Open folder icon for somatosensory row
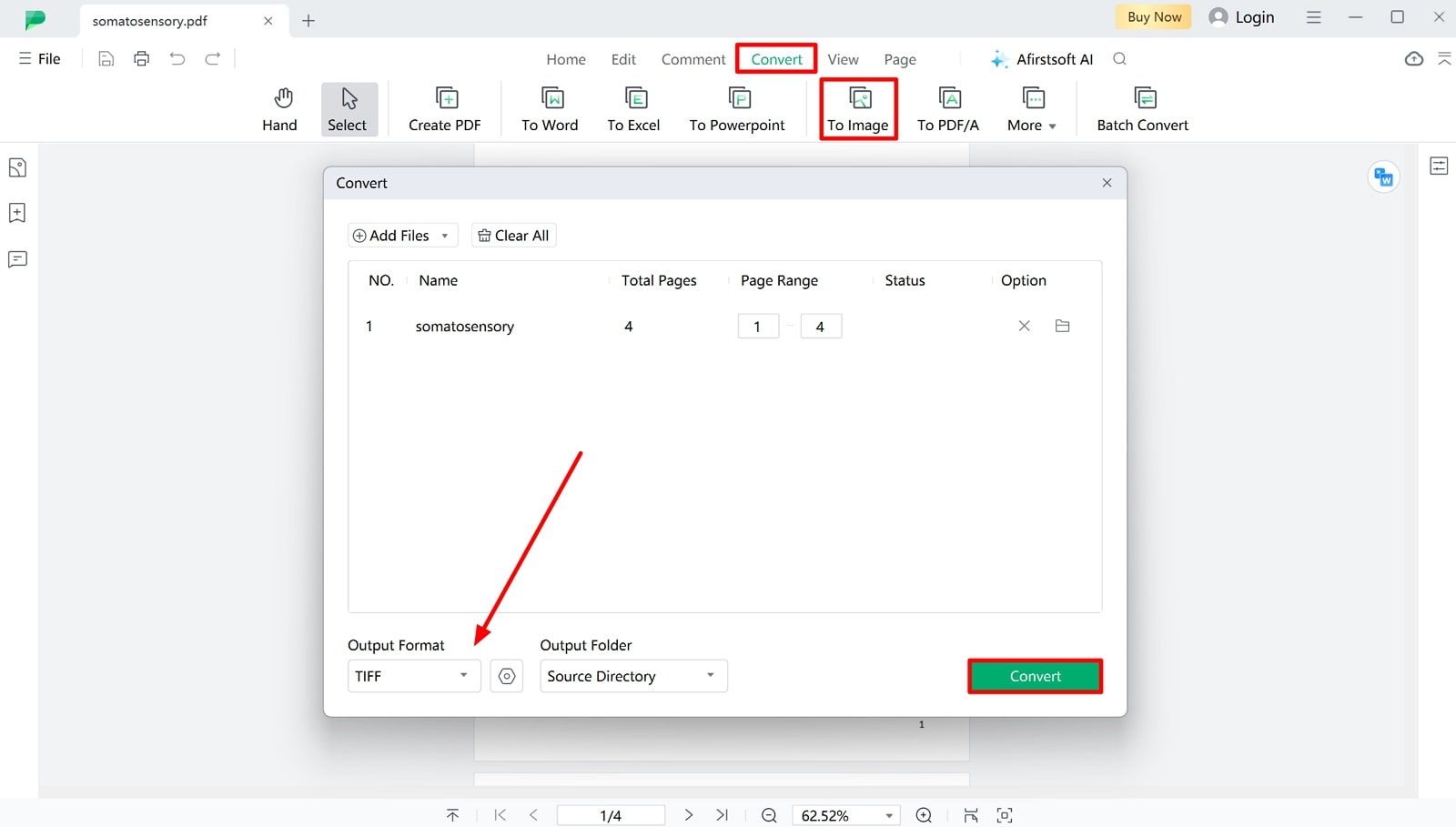The image size is (1456, 827). [1062, 326]
